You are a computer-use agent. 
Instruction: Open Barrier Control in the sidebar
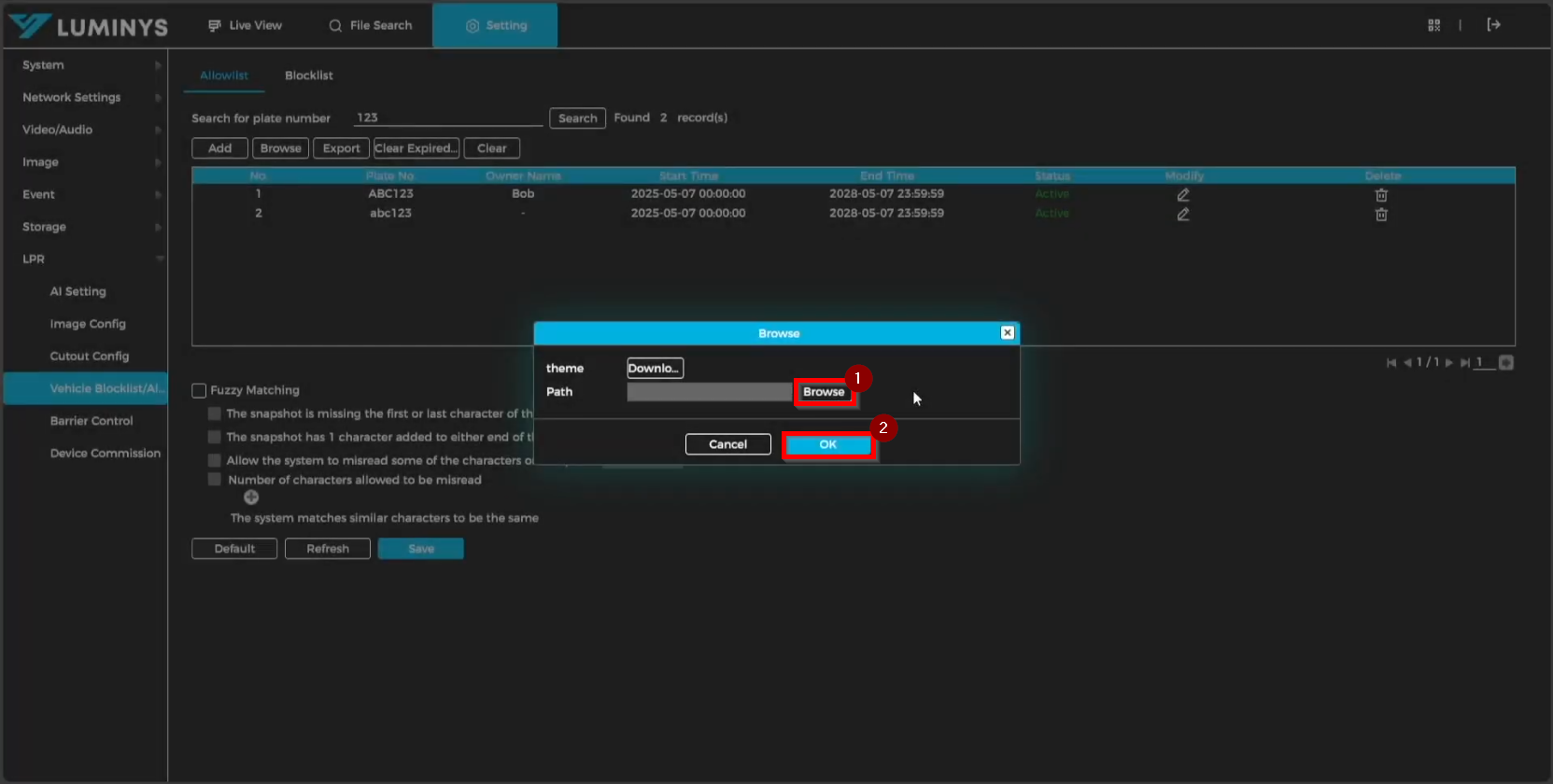[92, 421]
